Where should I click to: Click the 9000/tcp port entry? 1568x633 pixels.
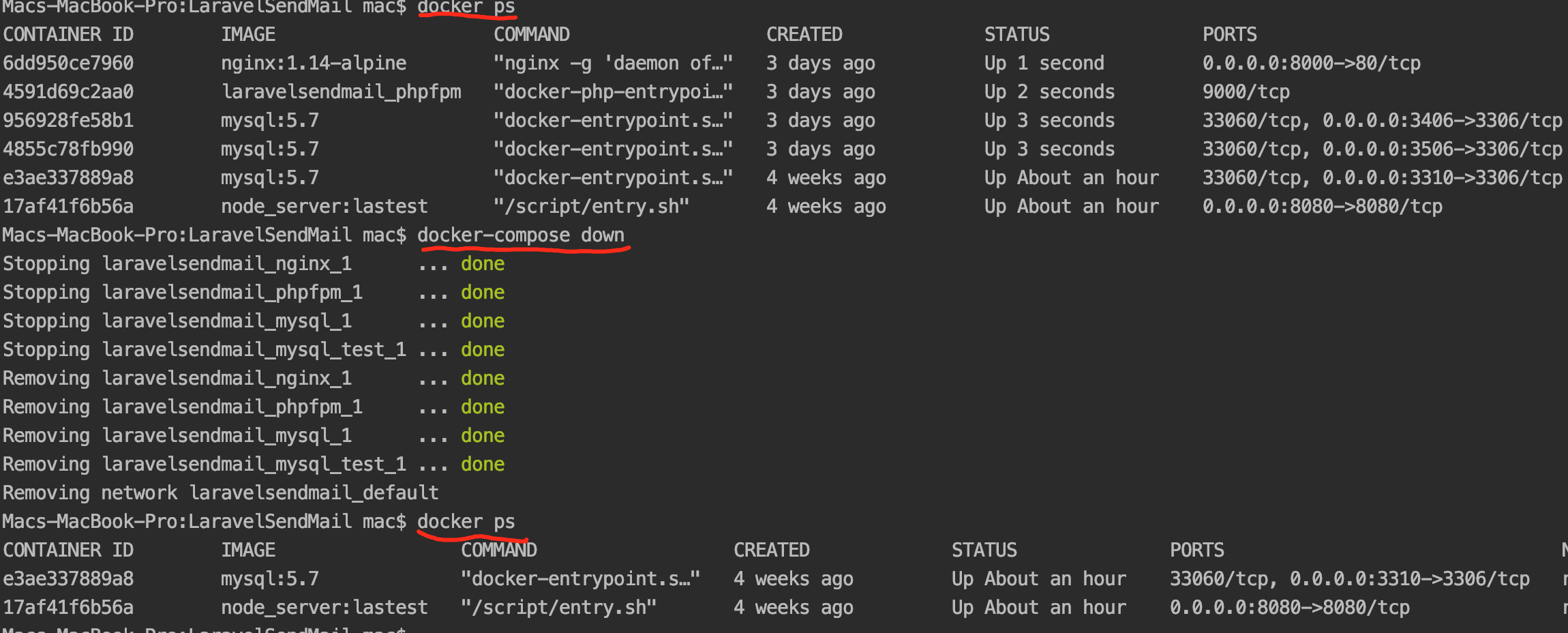click(x=1246, y=92)
